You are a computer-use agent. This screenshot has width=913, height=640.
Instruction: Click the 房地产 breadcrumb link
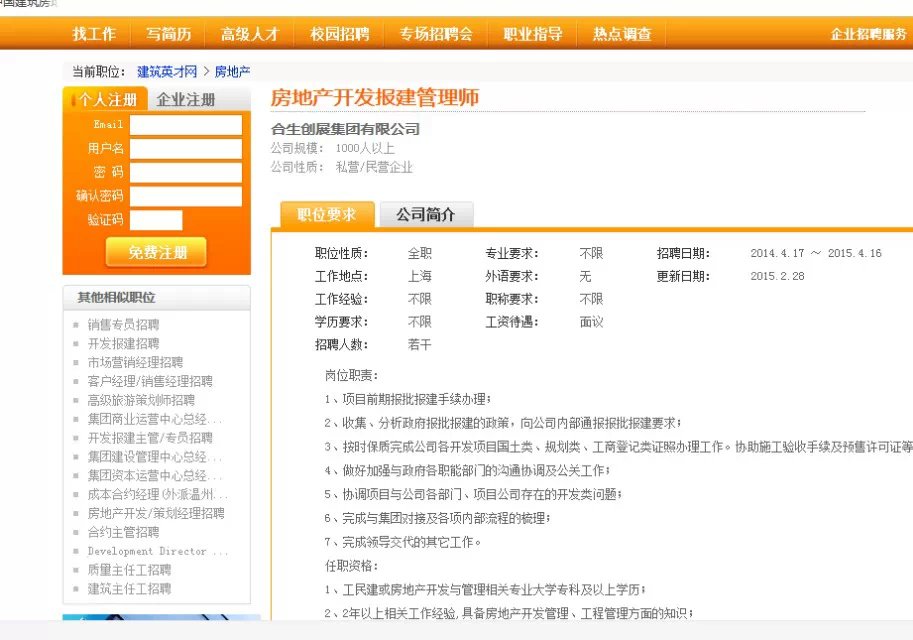[233, 72]
